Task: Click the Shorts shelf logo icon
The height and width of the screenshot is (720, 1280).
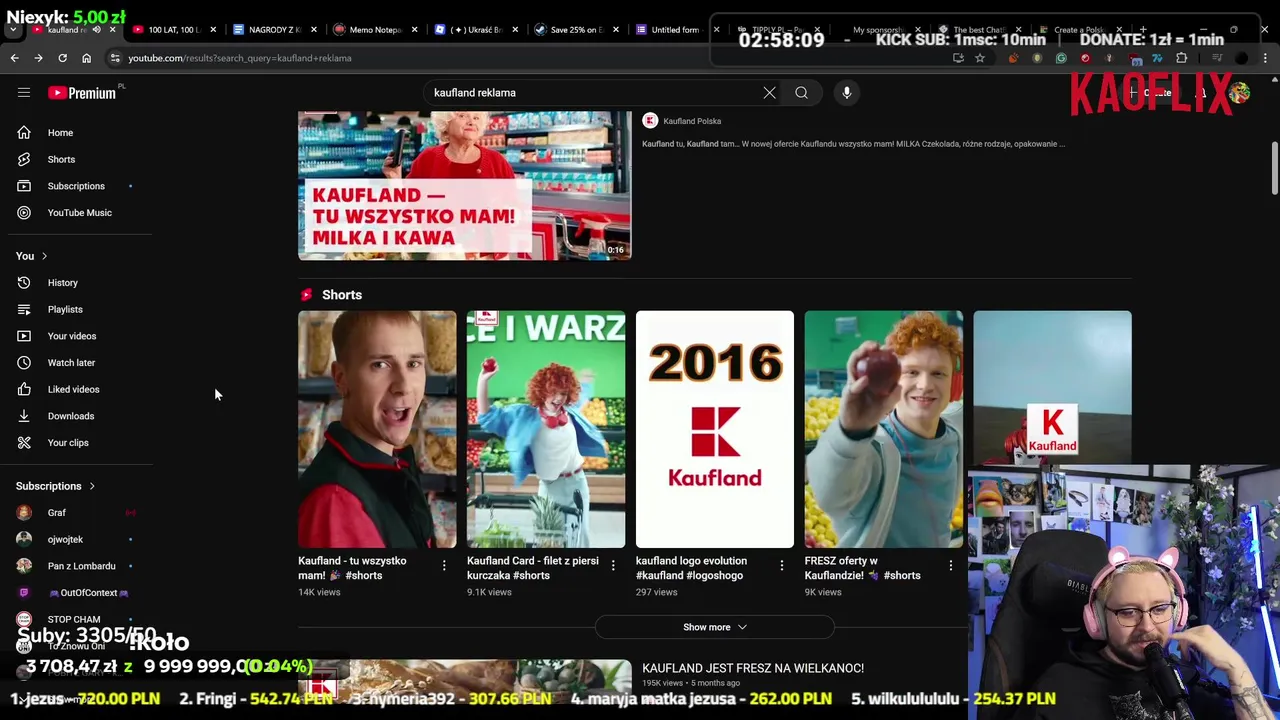Action: coord(306,295)
